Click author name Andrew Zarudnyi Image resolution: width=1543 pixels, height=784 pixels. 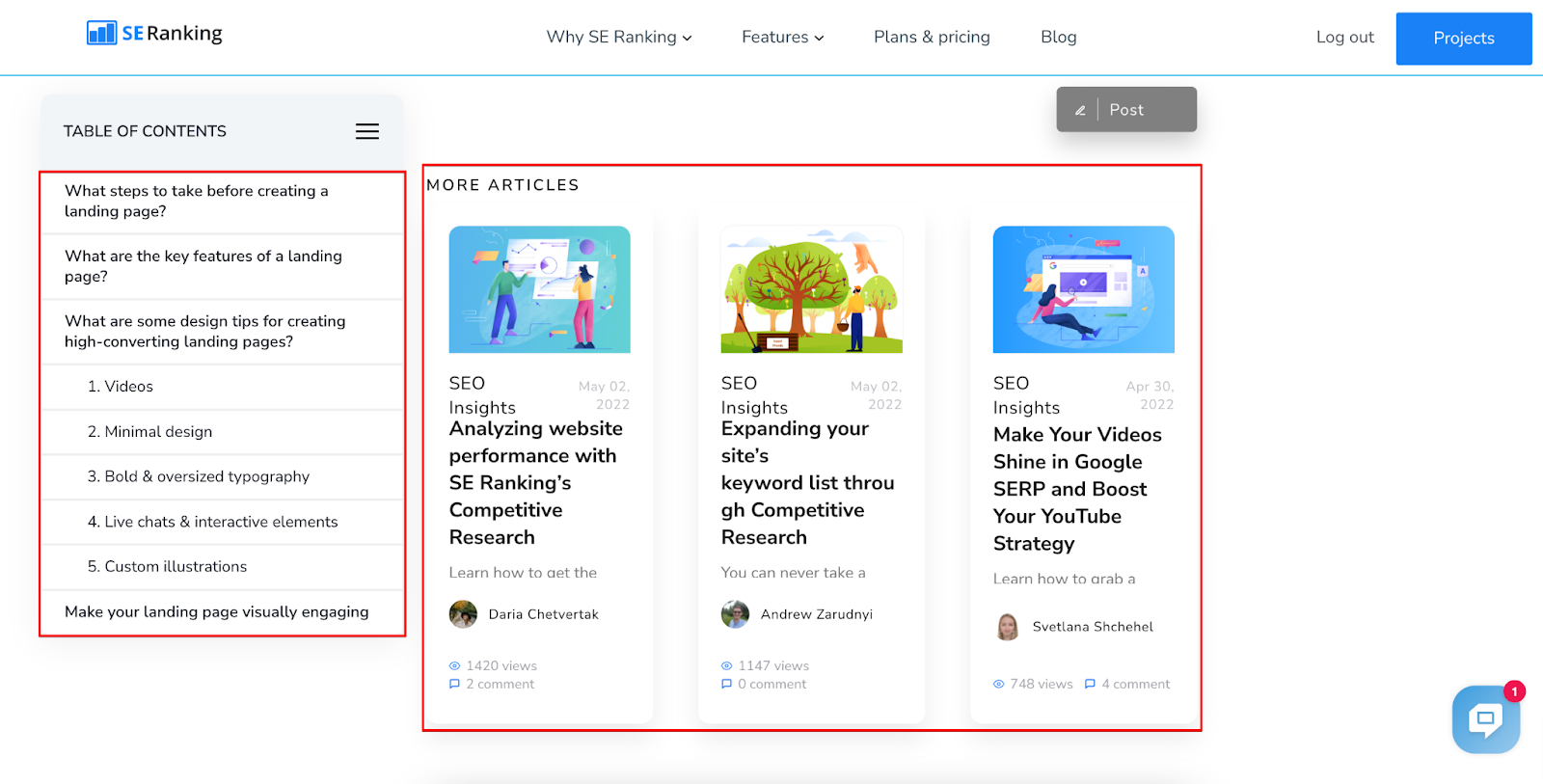pos(817,614)
